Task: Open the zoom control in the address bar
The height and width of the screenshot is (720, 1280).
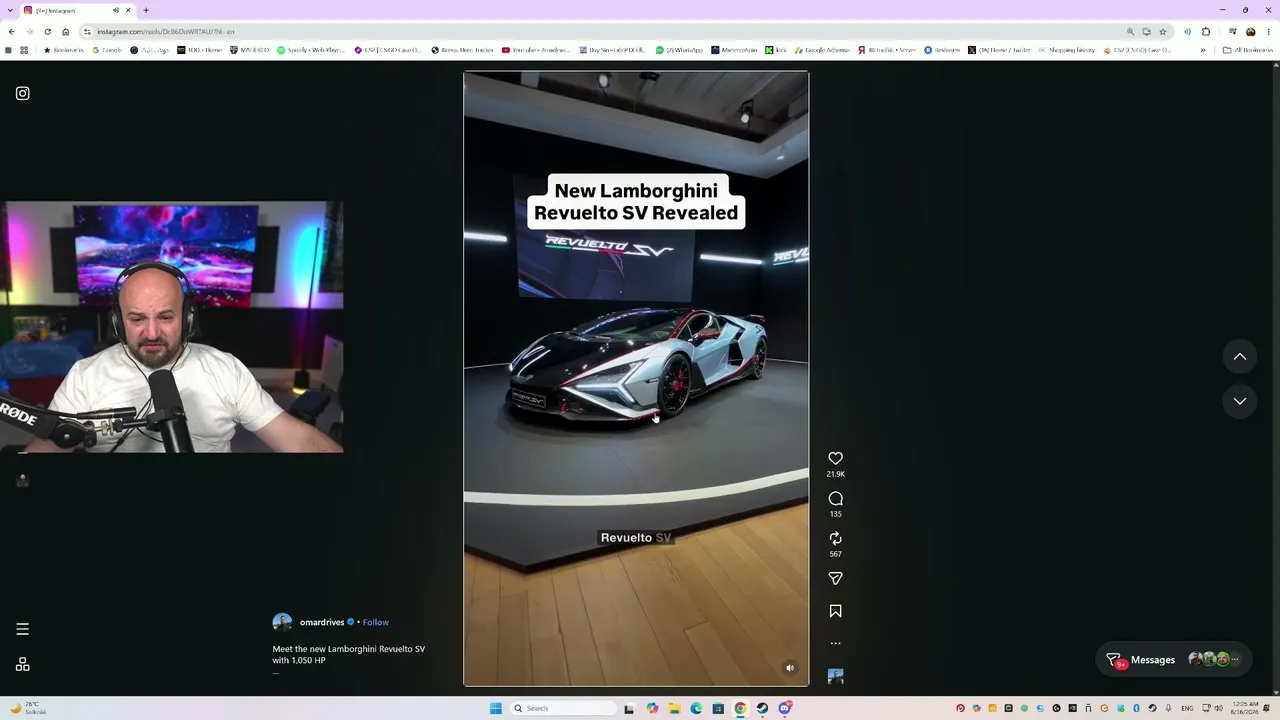Action: tap(1130, 32)
